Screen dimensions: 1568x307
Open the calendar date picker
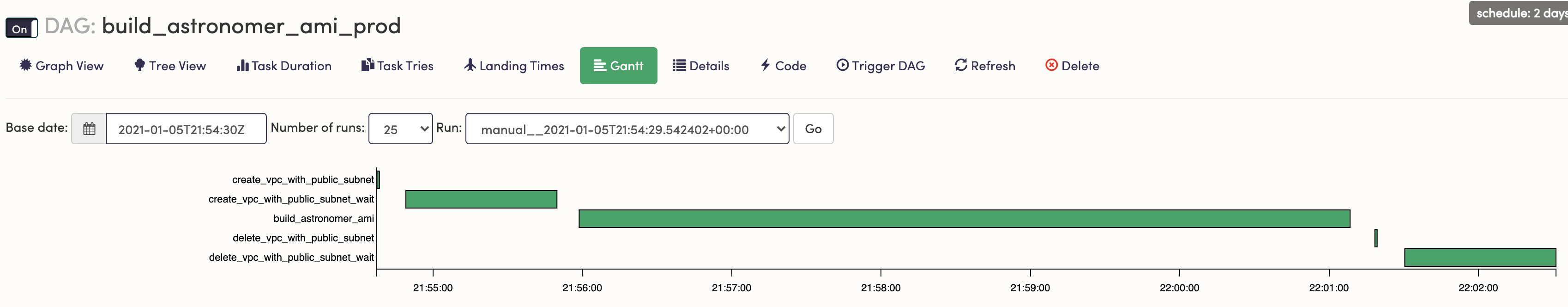tap(88, 128)
